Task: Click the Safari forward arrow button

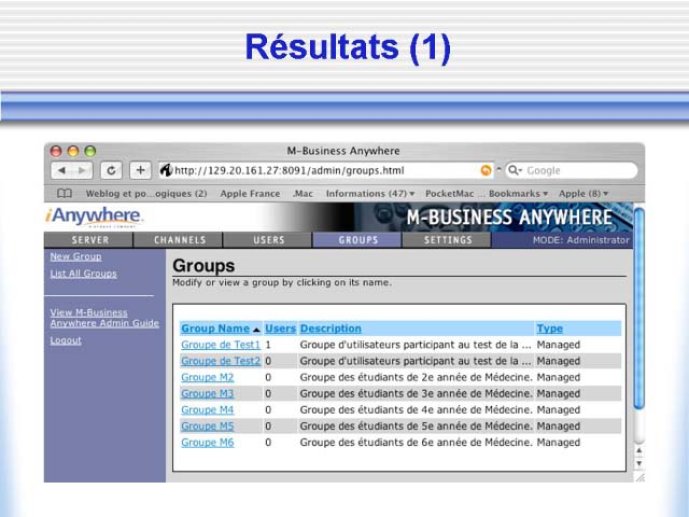Action: point(82,170)
